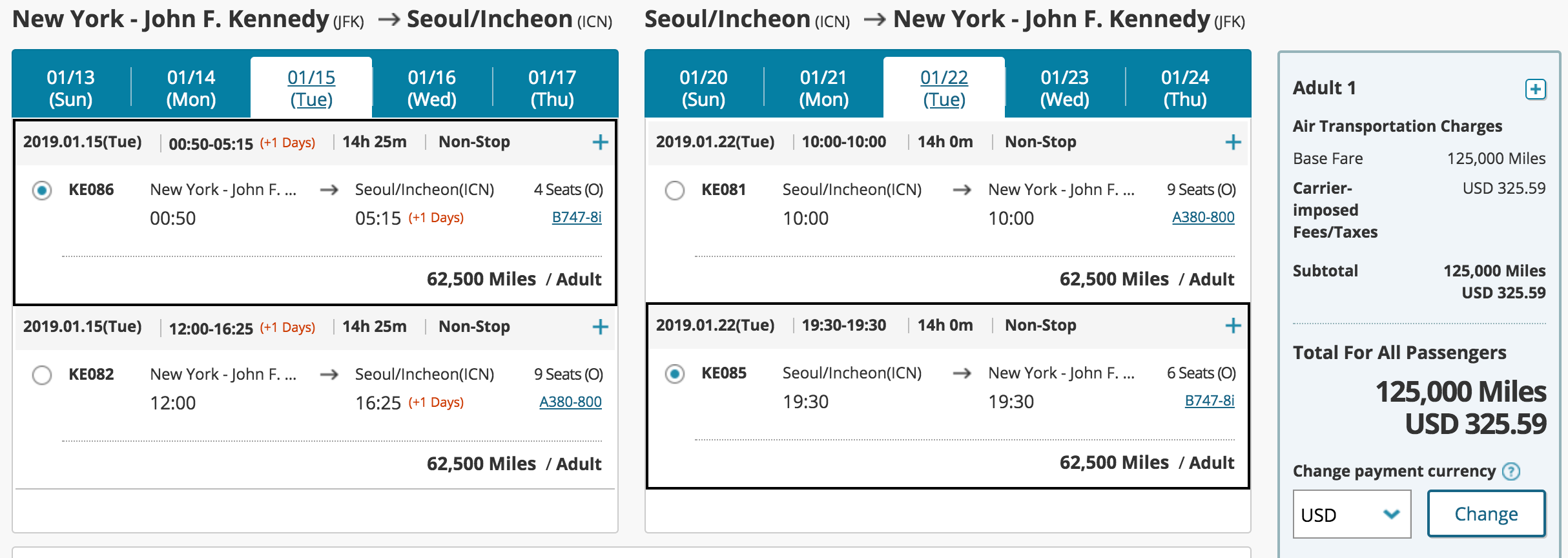Image resolution: width=1568 pixels, height=558 pixels.
Task: Expand details for the 10:00 KE081 flight
Action: coord(1233,142)
